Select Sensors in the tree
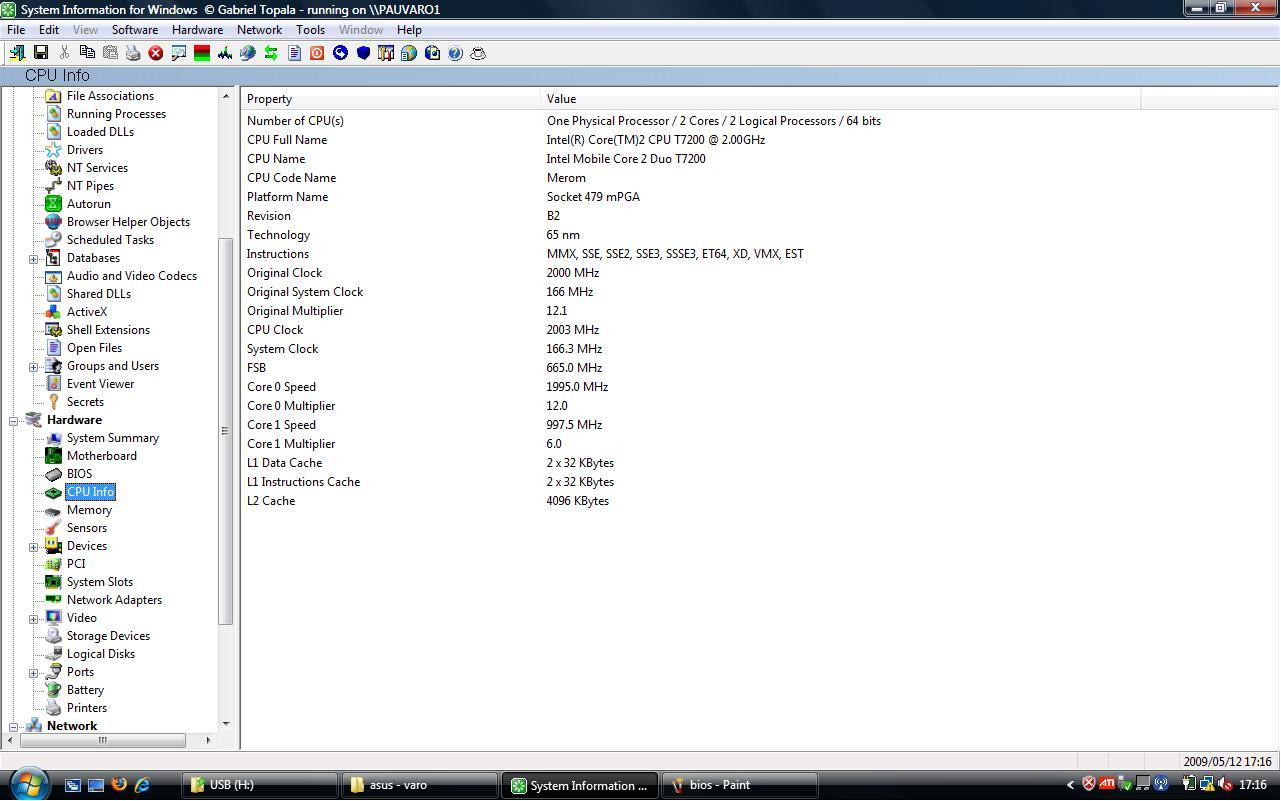This screenshot has height=801, width=1281. tap(87, 528)
